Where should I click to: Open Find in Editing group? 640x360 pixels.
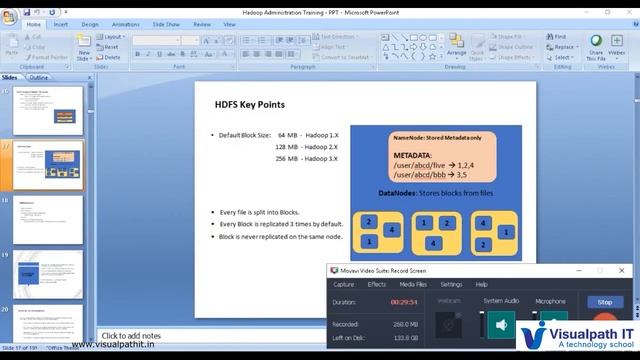pyautogui.click(x=556, y=37)
